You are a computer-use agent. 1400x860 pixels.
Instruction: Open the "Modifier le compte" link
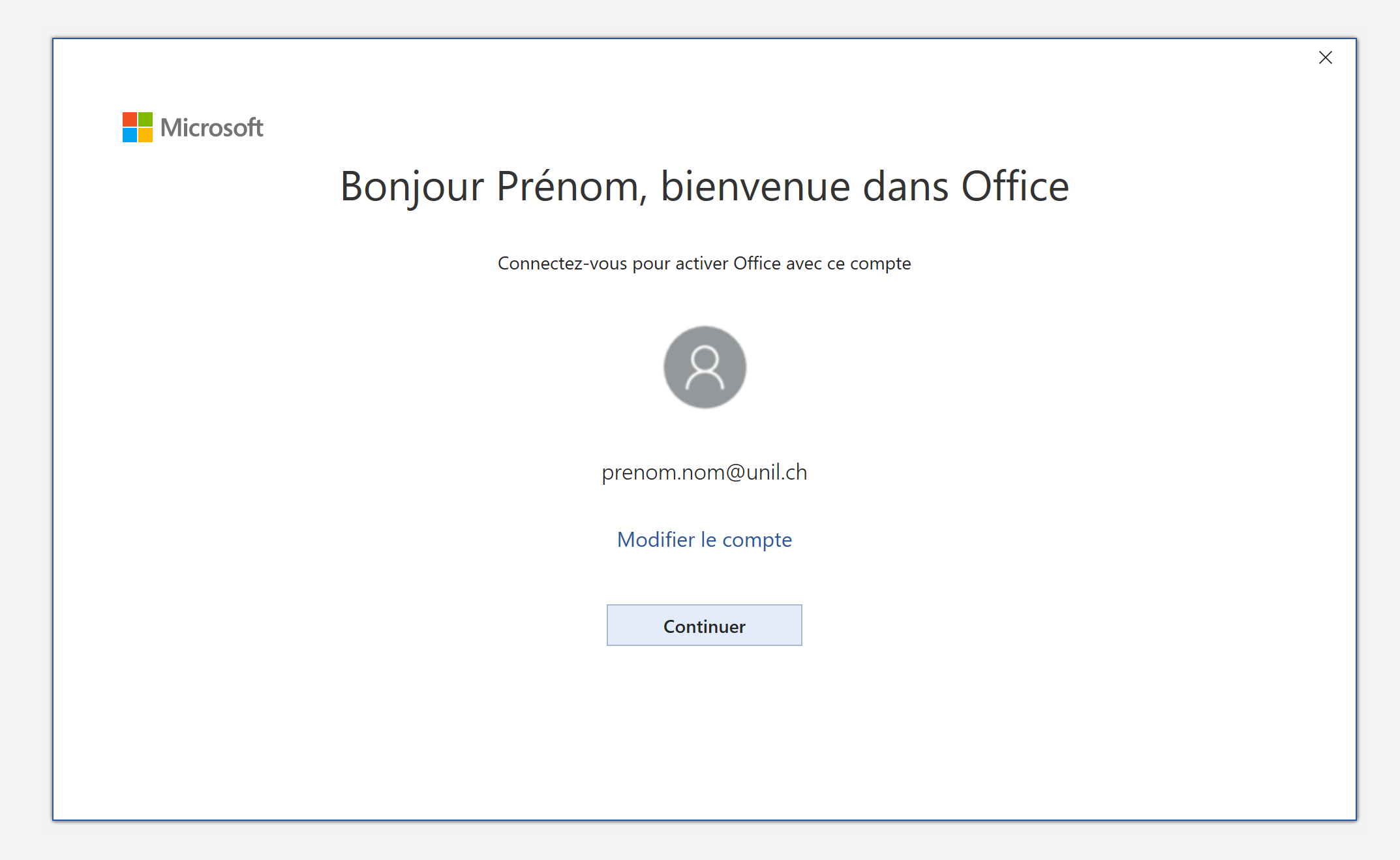tap(704, 540)
